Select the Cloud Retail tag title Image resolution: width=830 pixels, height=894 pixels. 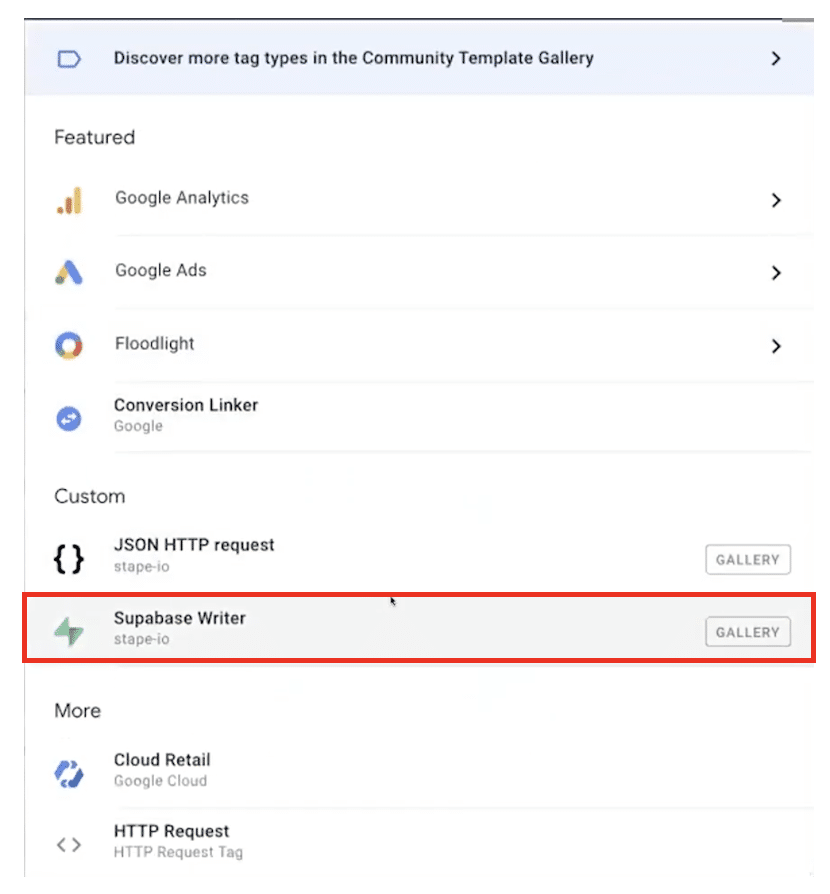(x=162, y=760)
